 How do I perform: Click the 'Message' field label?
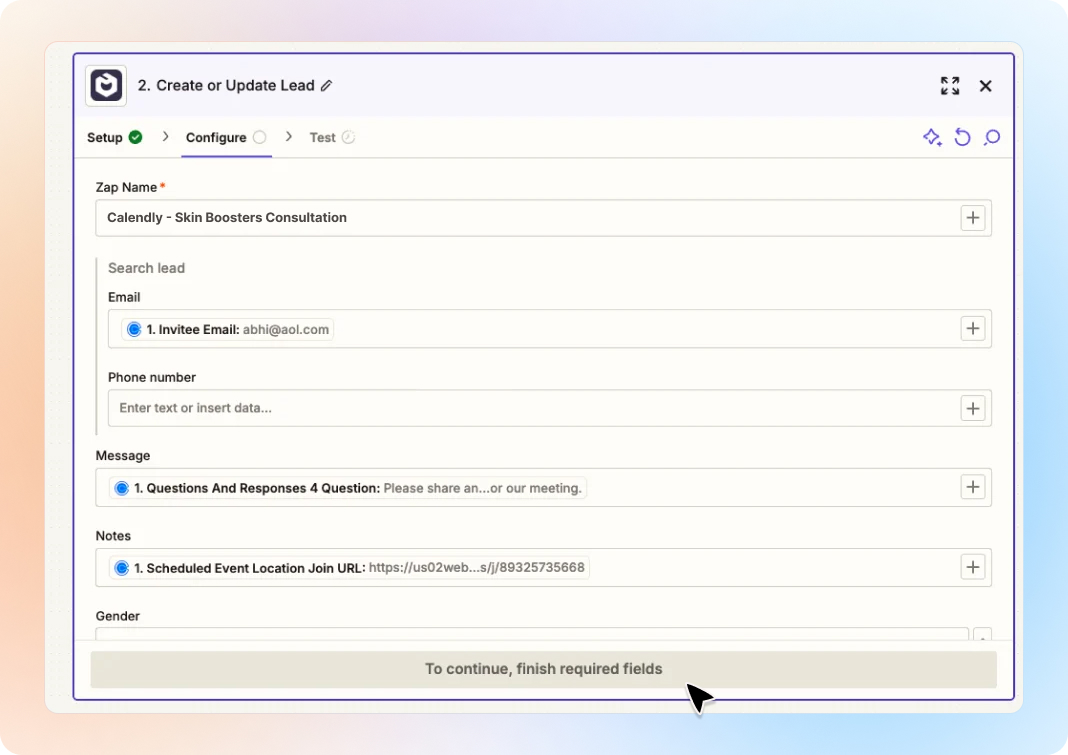[x=123, y=455]
